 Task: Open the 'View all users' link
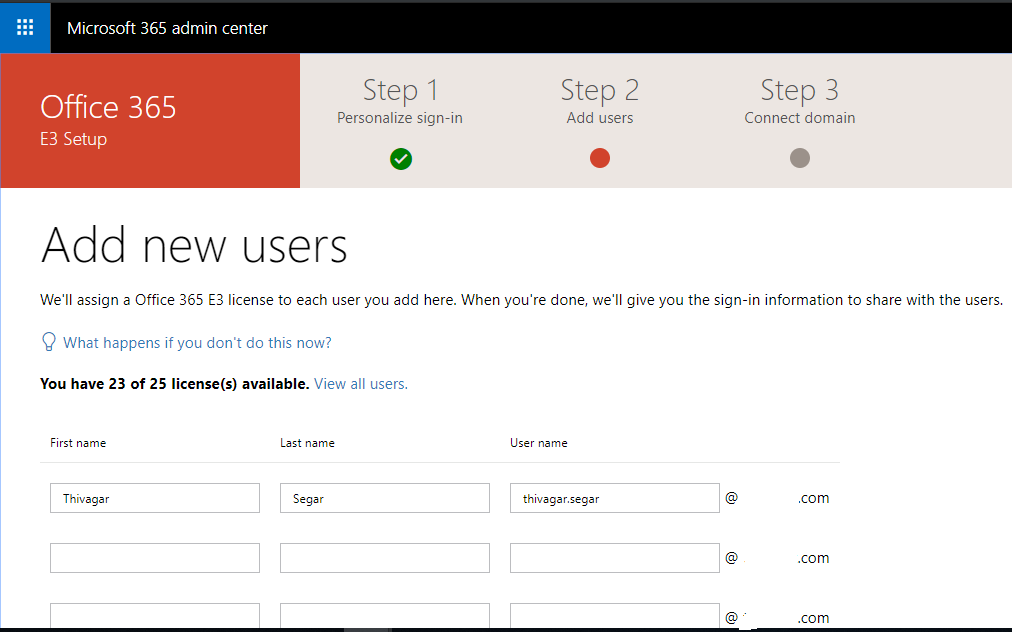coord(360,383)
